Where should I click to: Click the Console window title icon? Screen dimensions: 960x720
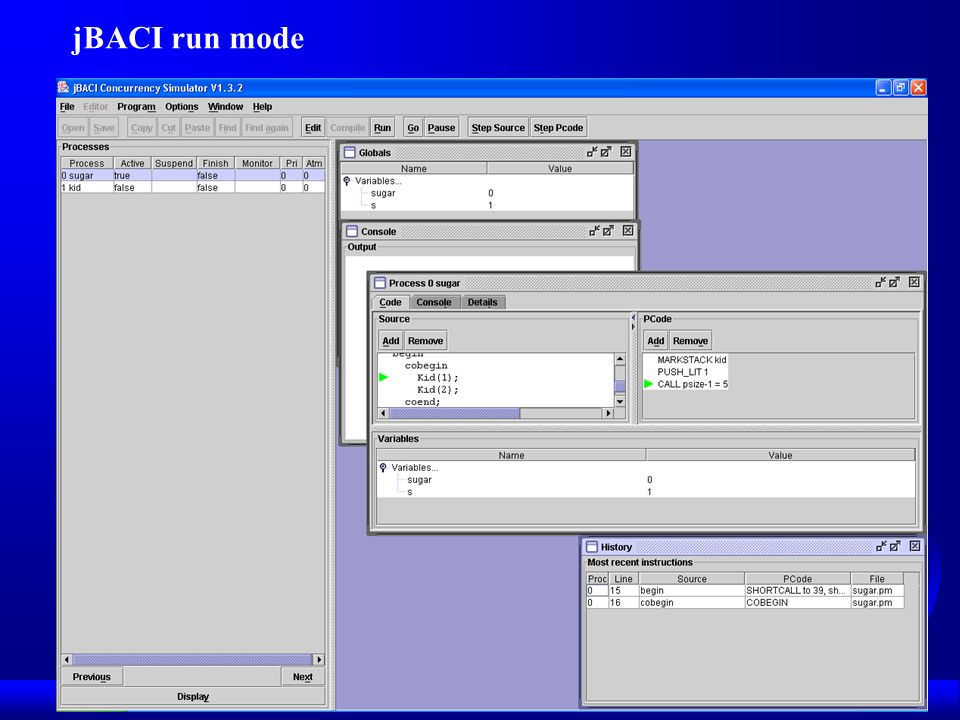[351, 231]
